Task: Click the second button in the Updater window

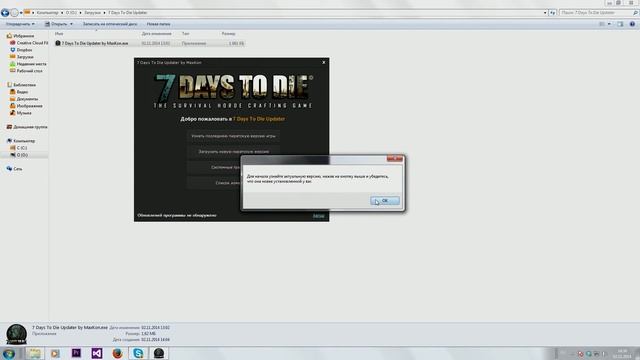Action: (x=233, y=151)
